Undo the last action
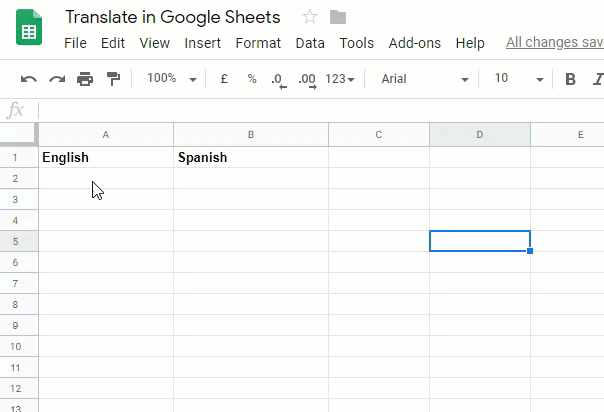Screen dimensions: 604x412 [x=29, y=79]
